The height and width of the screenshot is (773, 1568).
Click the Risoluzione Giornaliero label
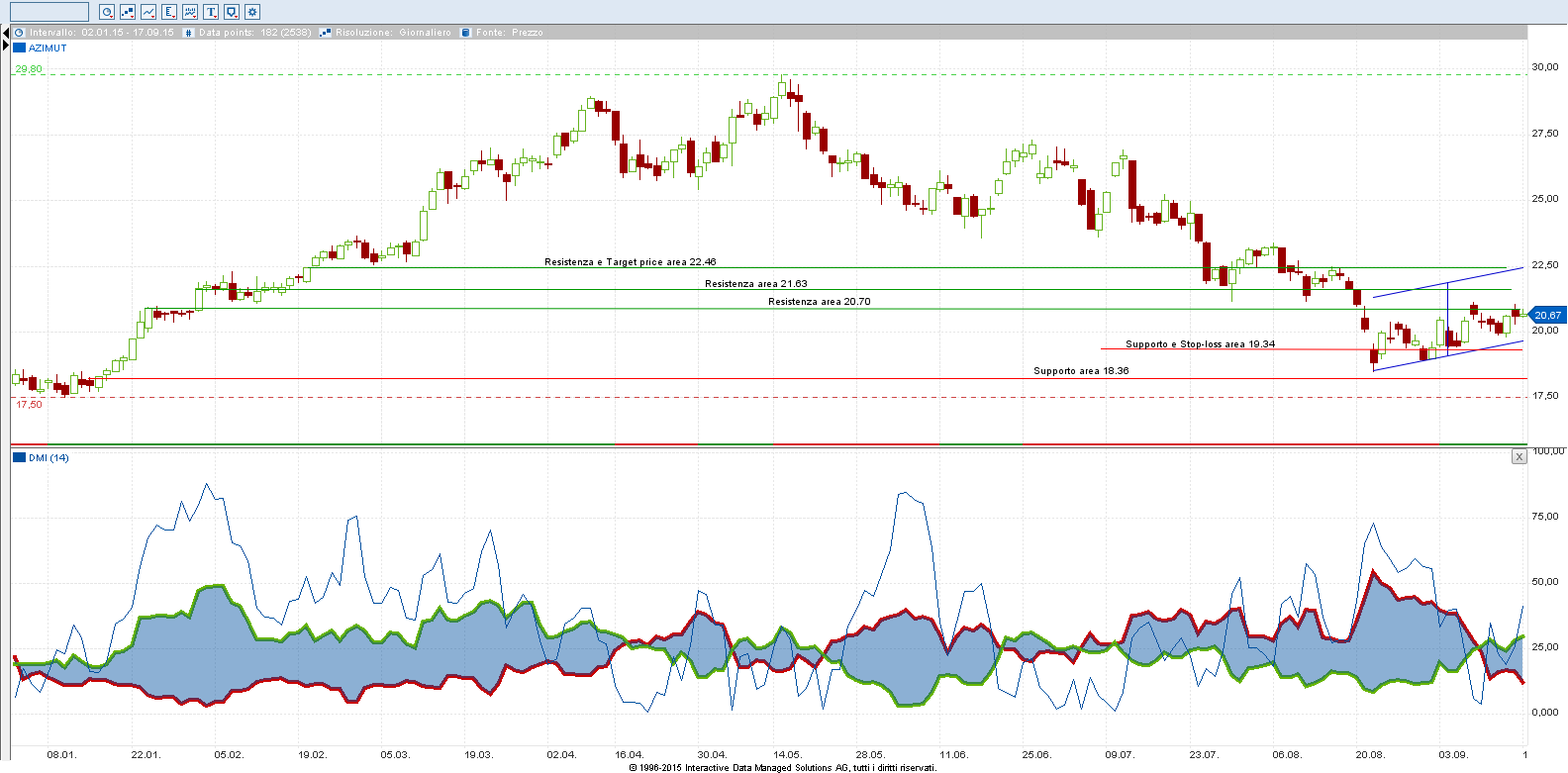click(x=392, y=33)
